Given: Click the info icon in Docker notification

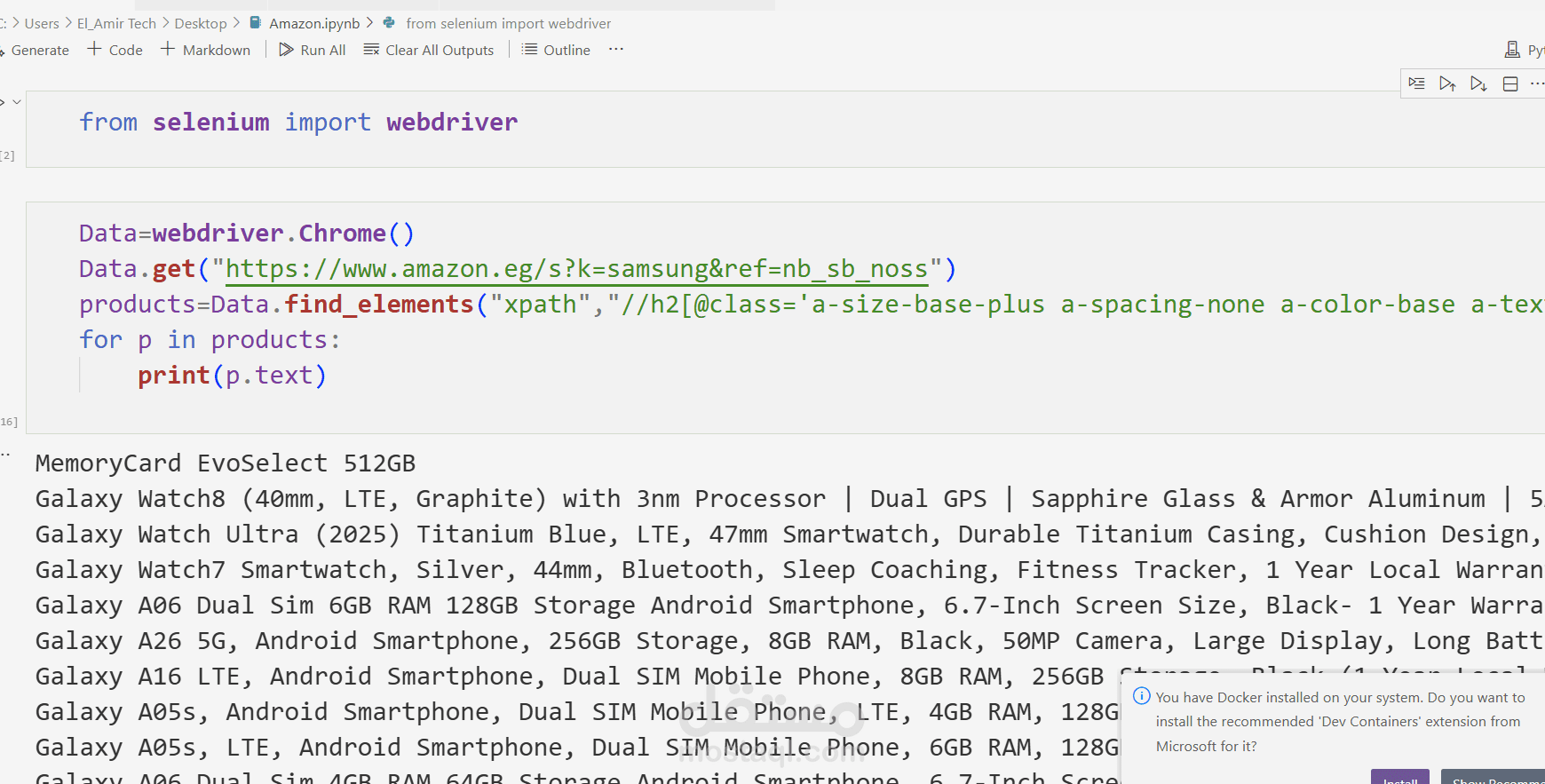Looking at the screenshot, I should point(1142,696).
